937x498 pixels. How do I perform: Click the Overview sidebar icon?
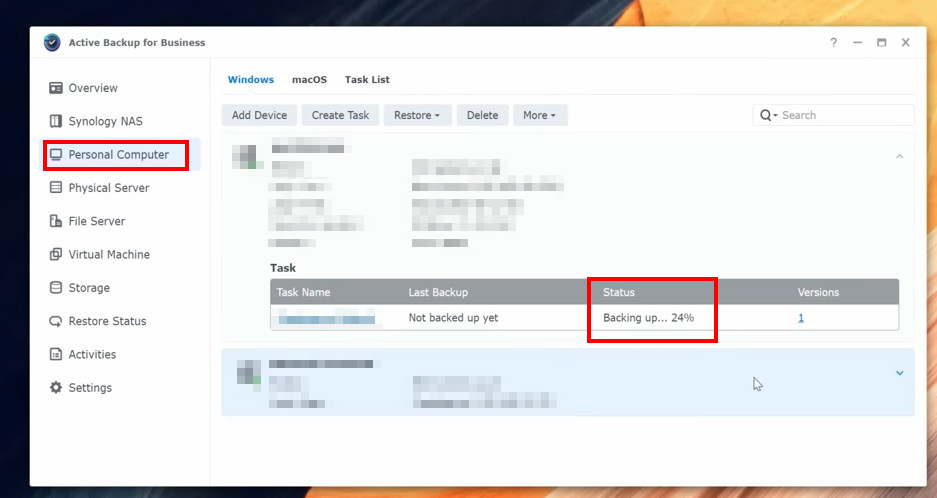[x=56, y=88]
